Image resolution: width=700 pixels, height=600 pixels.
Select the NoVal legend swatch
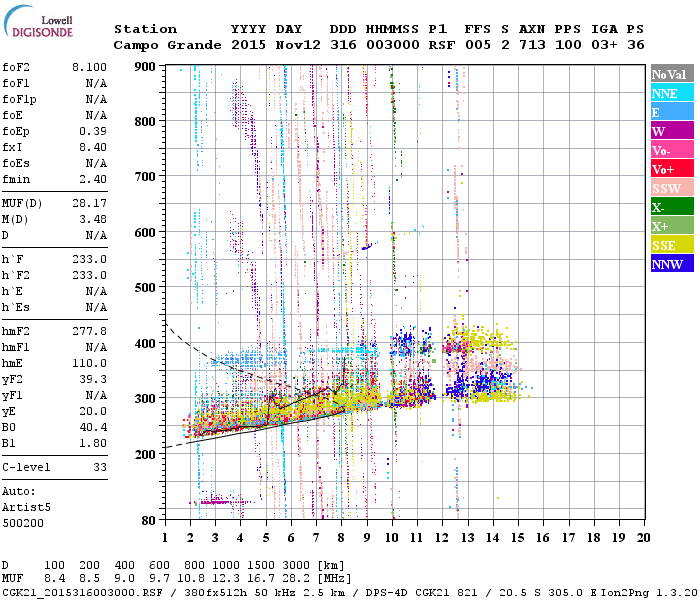[x=672, y=74]
